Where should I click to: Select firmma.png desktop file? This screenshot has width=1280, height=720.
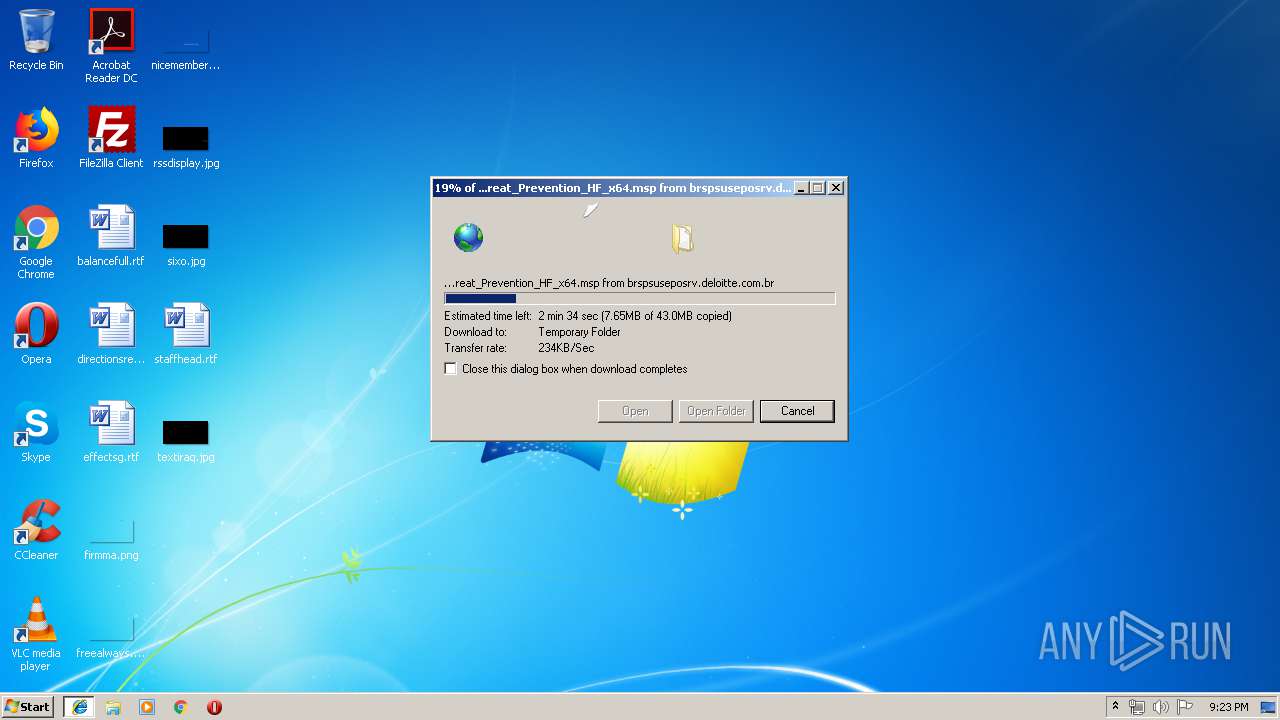(x=111, y=538)
